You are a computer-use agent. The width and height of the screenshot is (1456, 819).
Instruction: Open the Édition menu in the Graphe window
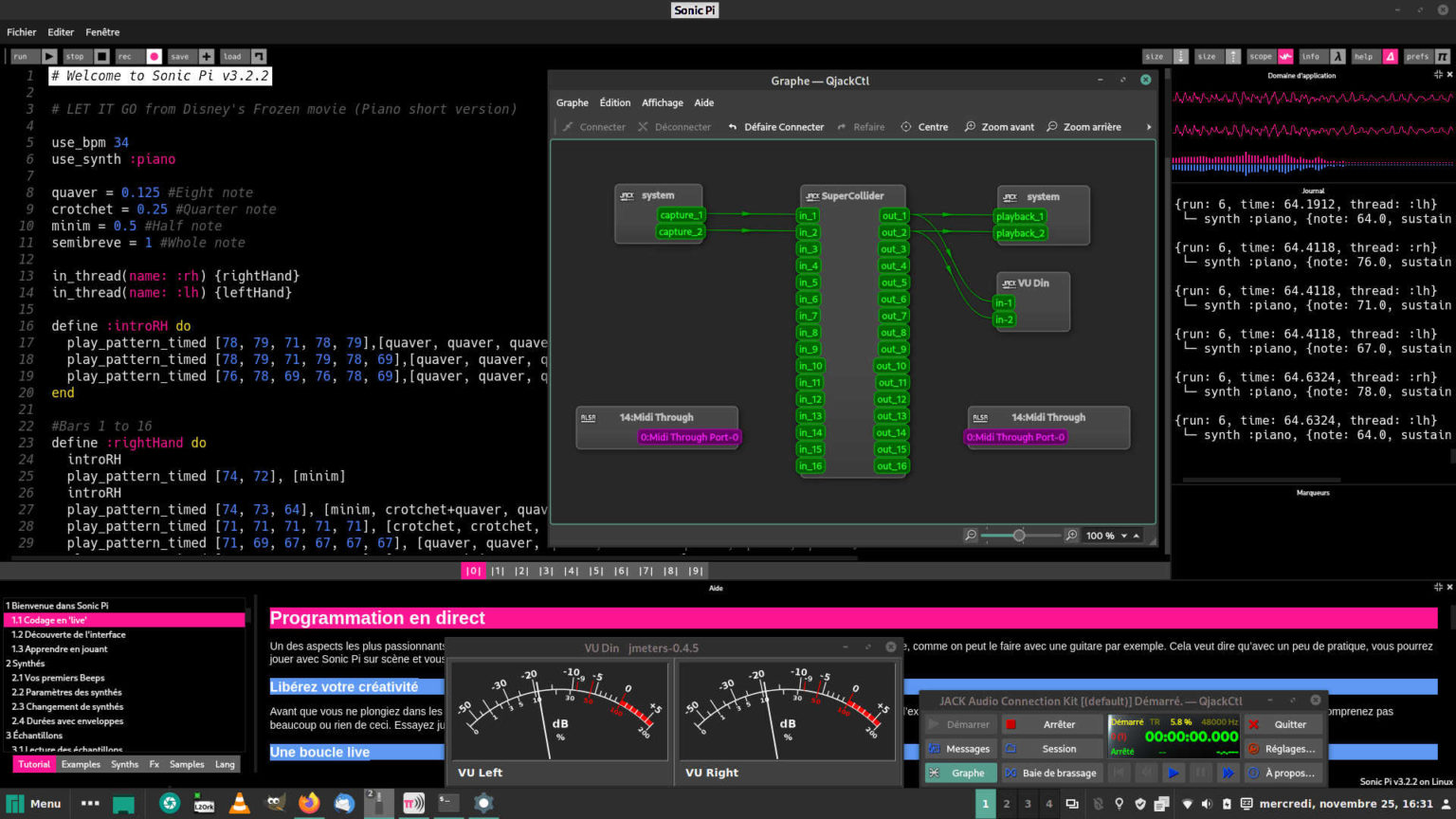613,102
